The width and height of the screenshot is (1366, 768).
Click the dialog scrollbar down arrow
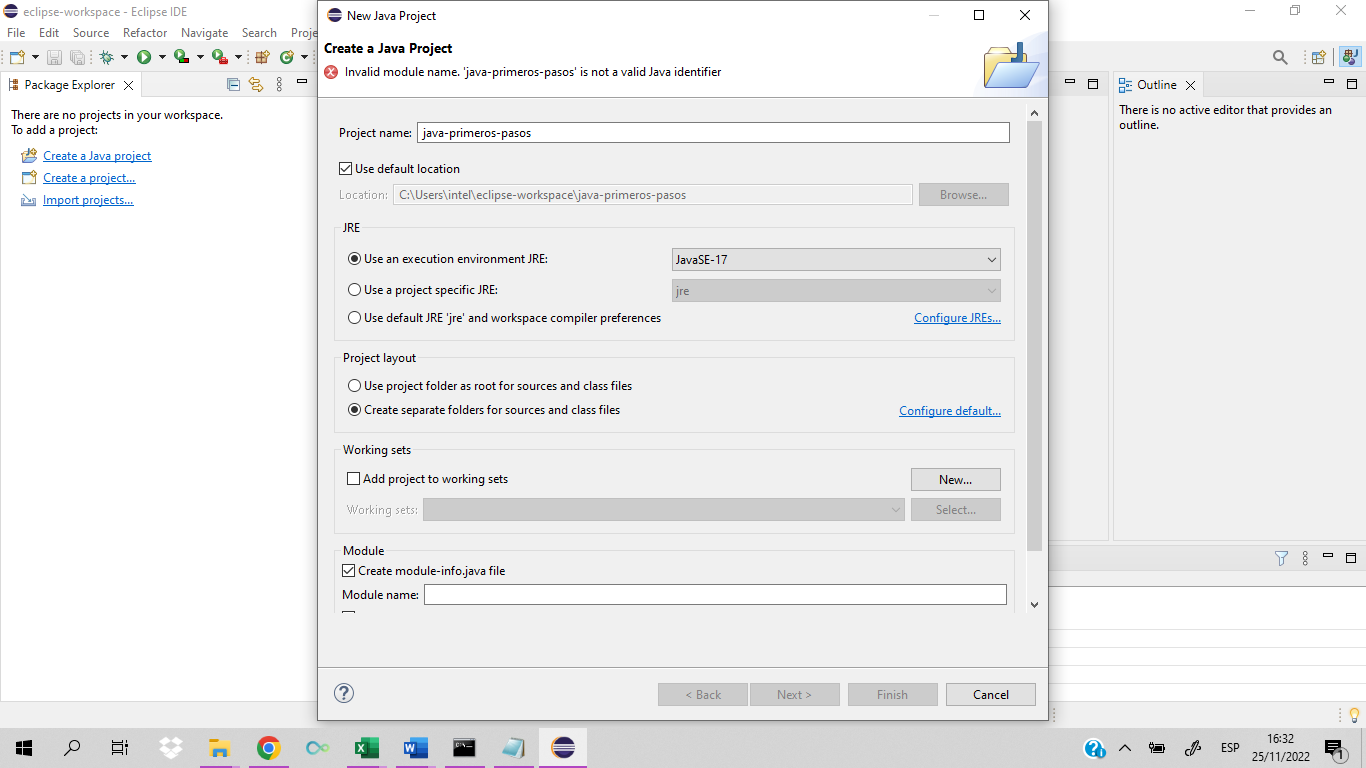pos(1034,604)
